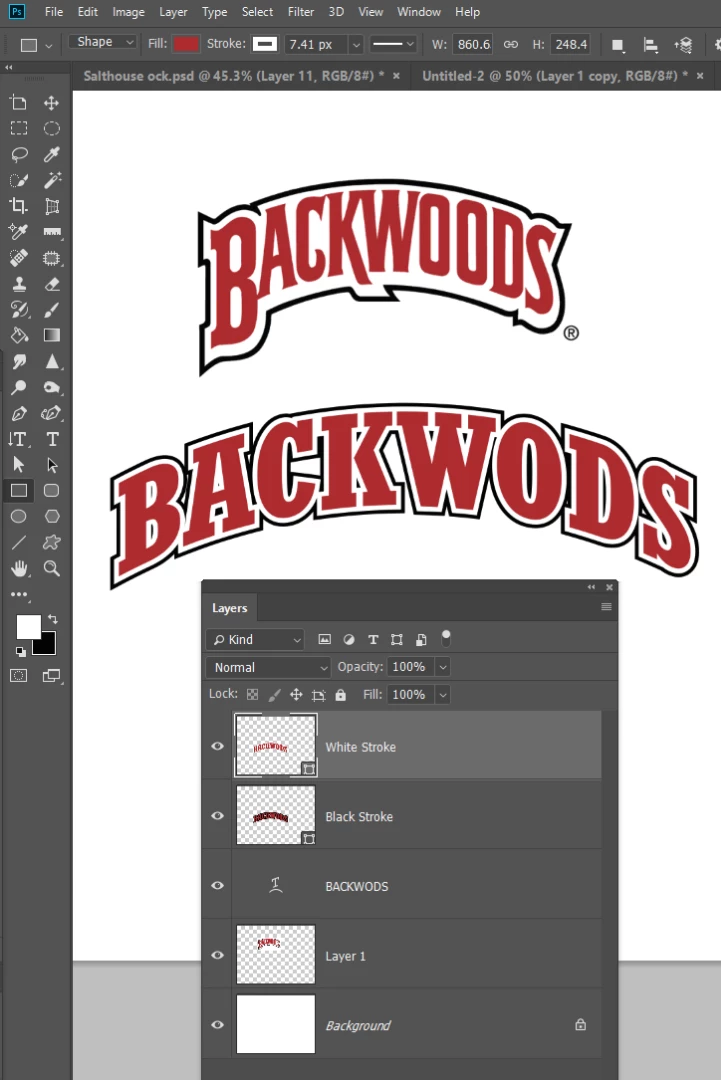The image size is (721, 1080).
Task: Select the Brush tool
Action: (x=52, y=310)
